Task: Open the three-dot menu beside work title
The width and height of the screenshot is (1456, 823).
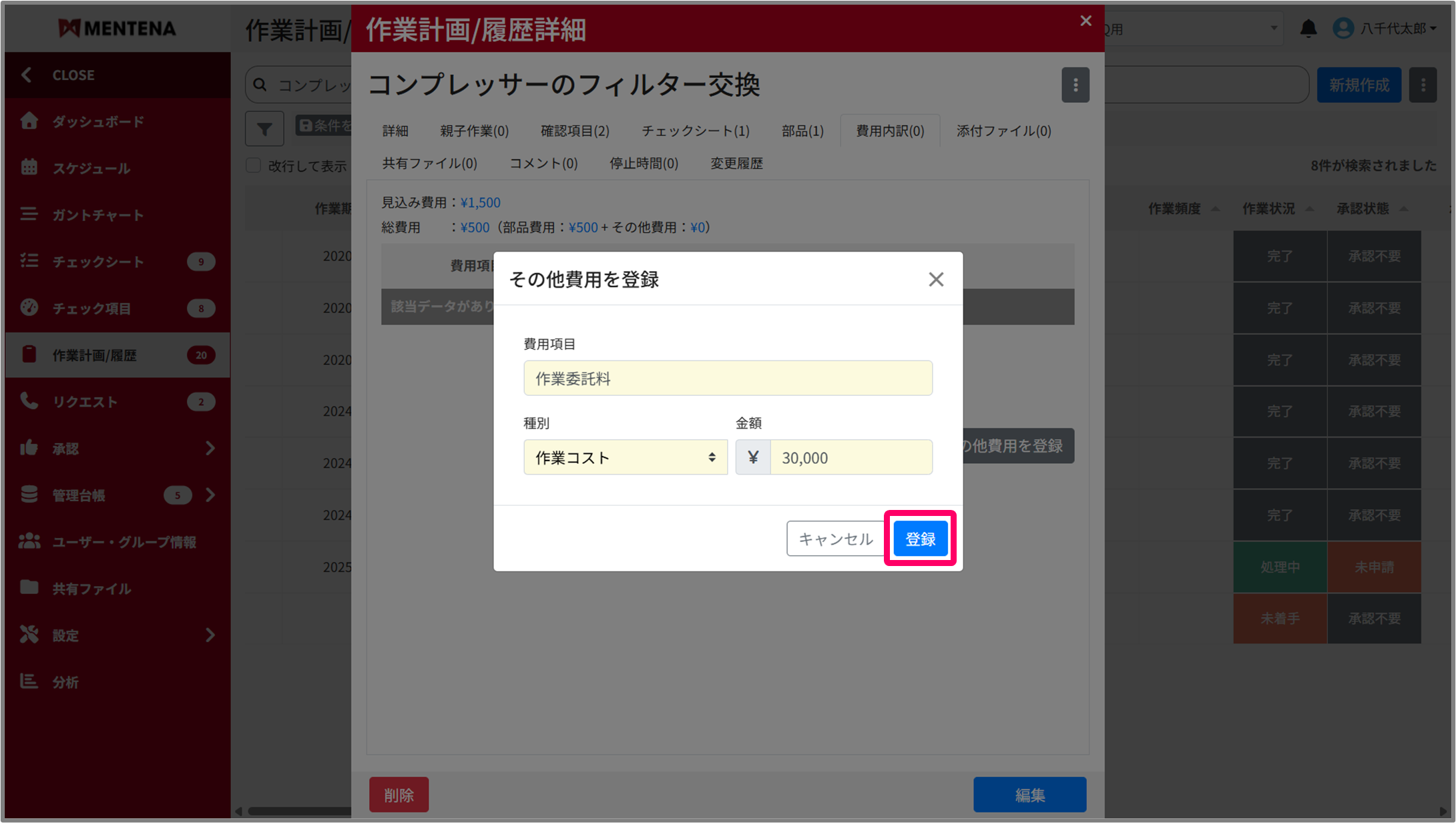Action: coord(1075,85)
